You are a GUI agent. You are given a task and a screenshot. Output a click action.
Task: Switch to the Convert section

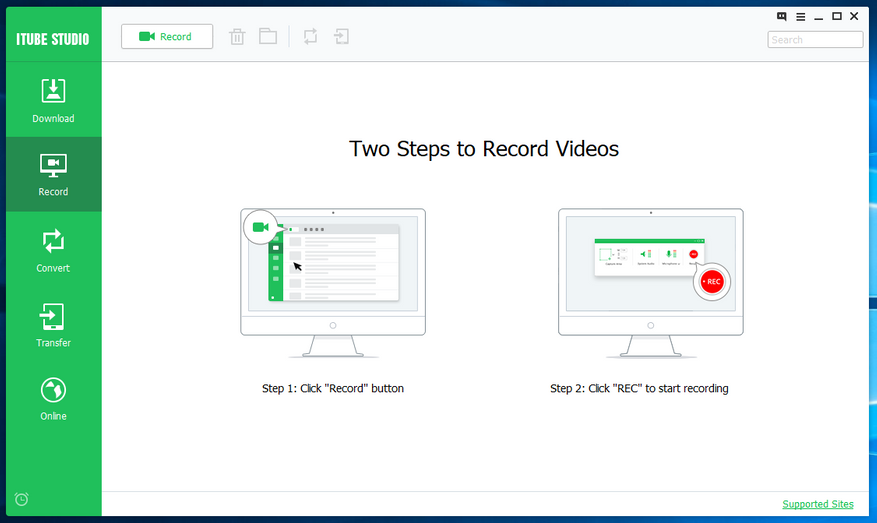(53, 251)
